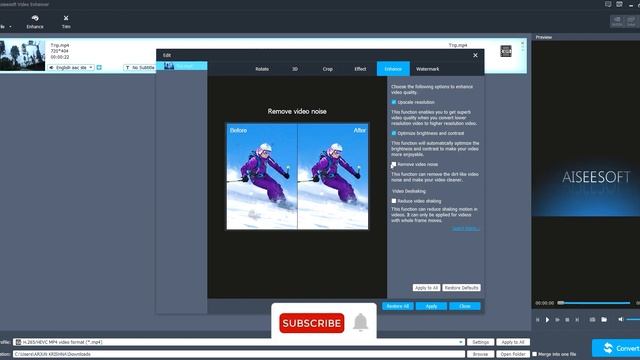Open the file menu dropdown arrow in the toolbar

(10, 27)
